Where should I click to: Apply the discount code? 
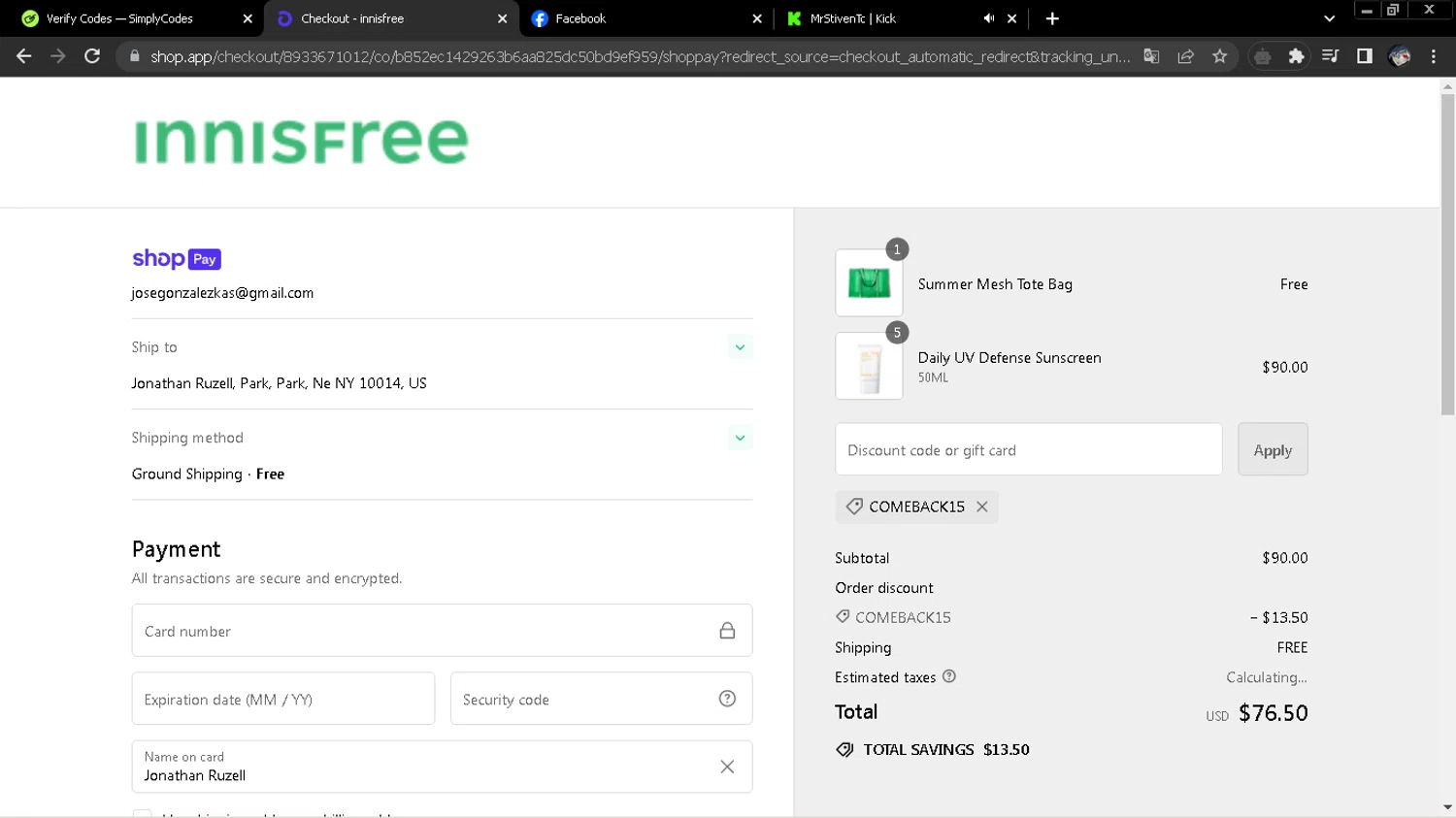coord(1273,449)
